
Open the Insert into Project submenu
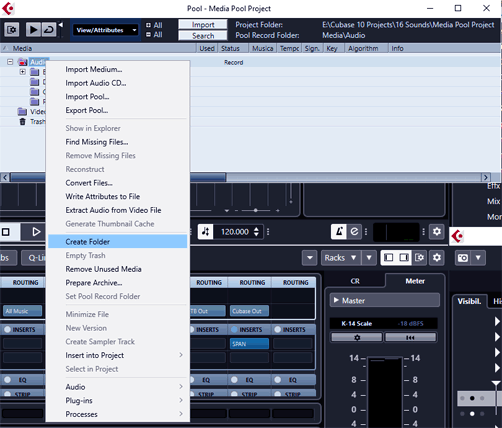tap(118, 355)
